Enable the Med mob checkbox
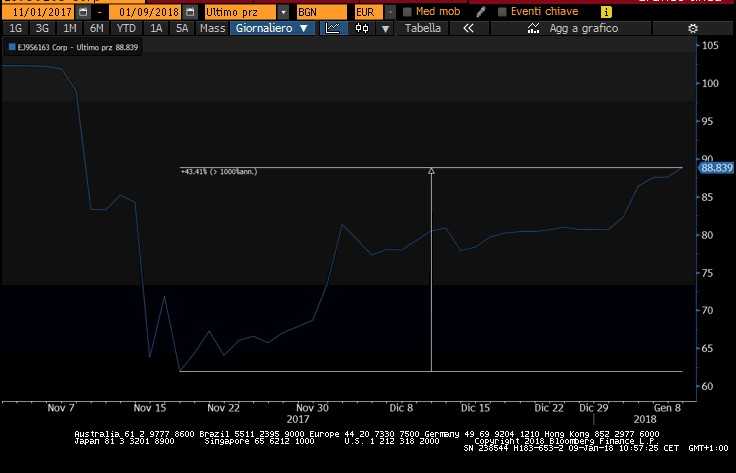 (x=407, y=12)
